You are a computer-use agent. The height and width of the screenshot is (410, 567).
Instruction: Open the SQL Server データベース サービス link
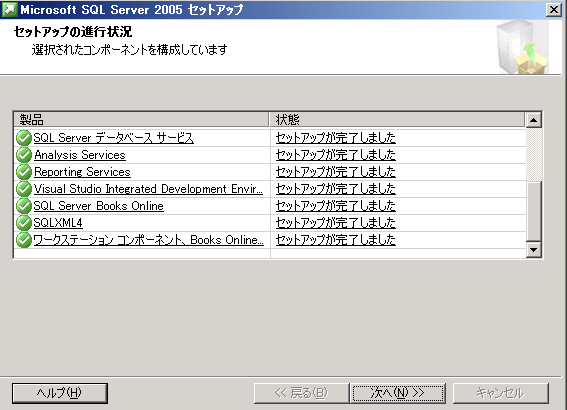click(114, 138)
